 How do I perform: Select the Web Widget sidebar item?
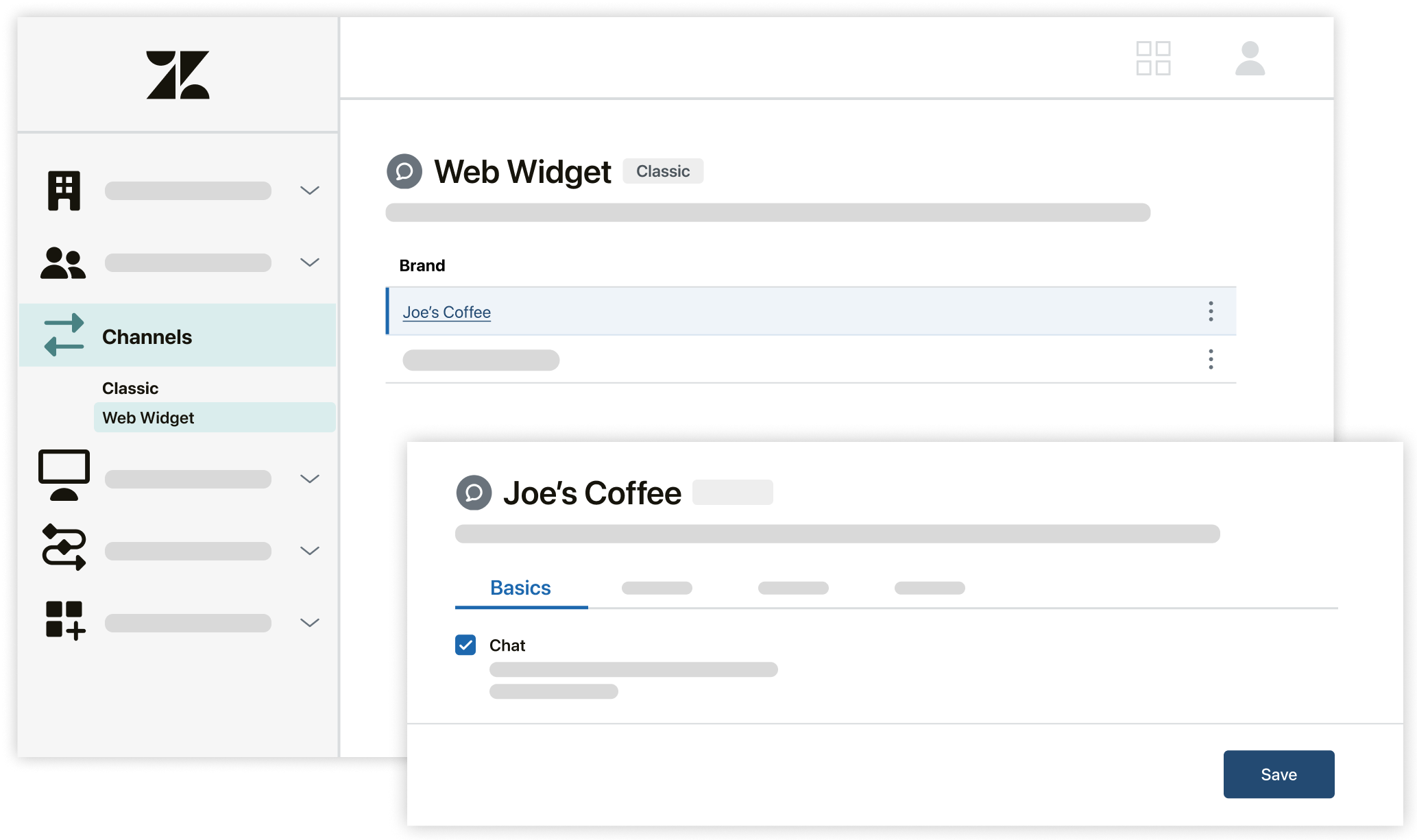(148, 418)
